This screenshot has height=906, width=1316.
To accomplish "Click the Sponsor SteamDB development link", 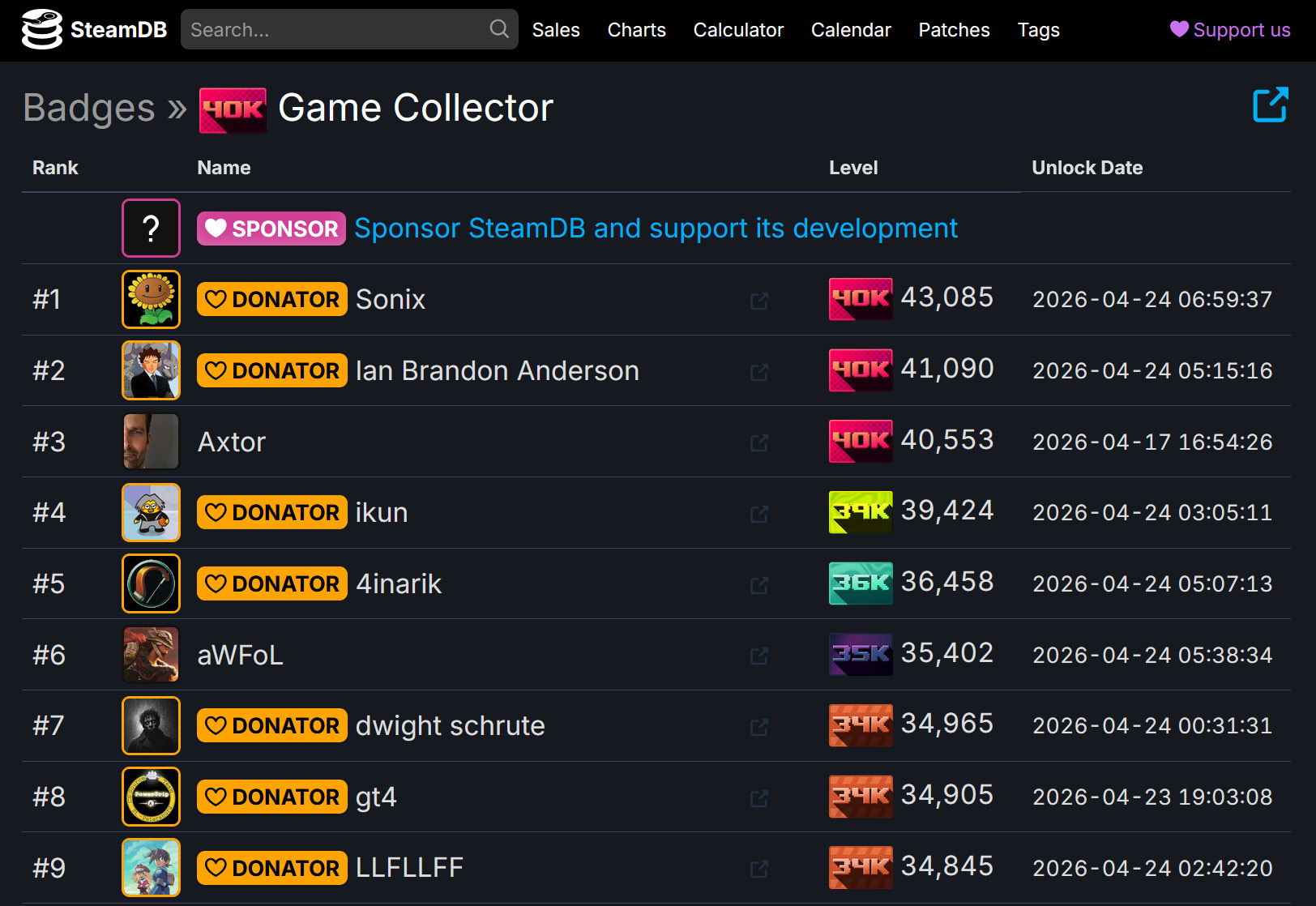I will coord(656,228).
